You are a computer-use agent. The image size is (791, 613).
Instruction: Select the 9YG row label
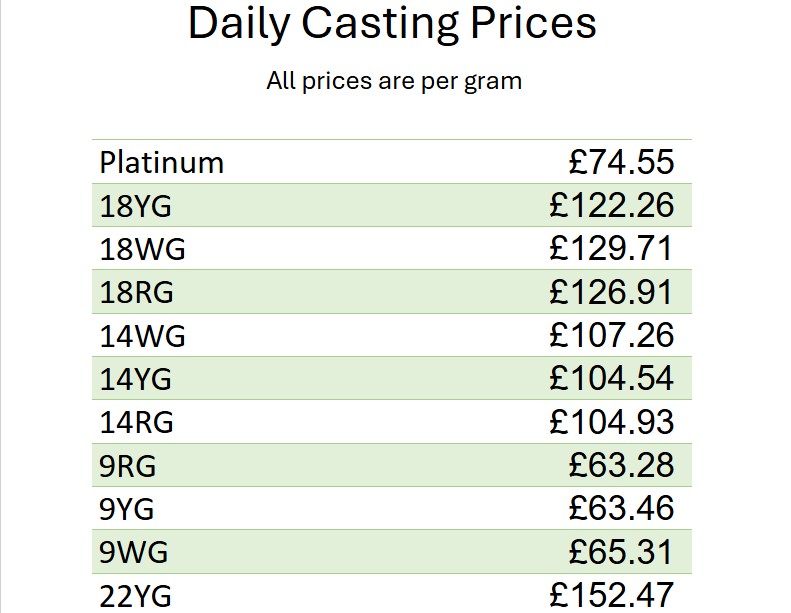click(127, 509)
